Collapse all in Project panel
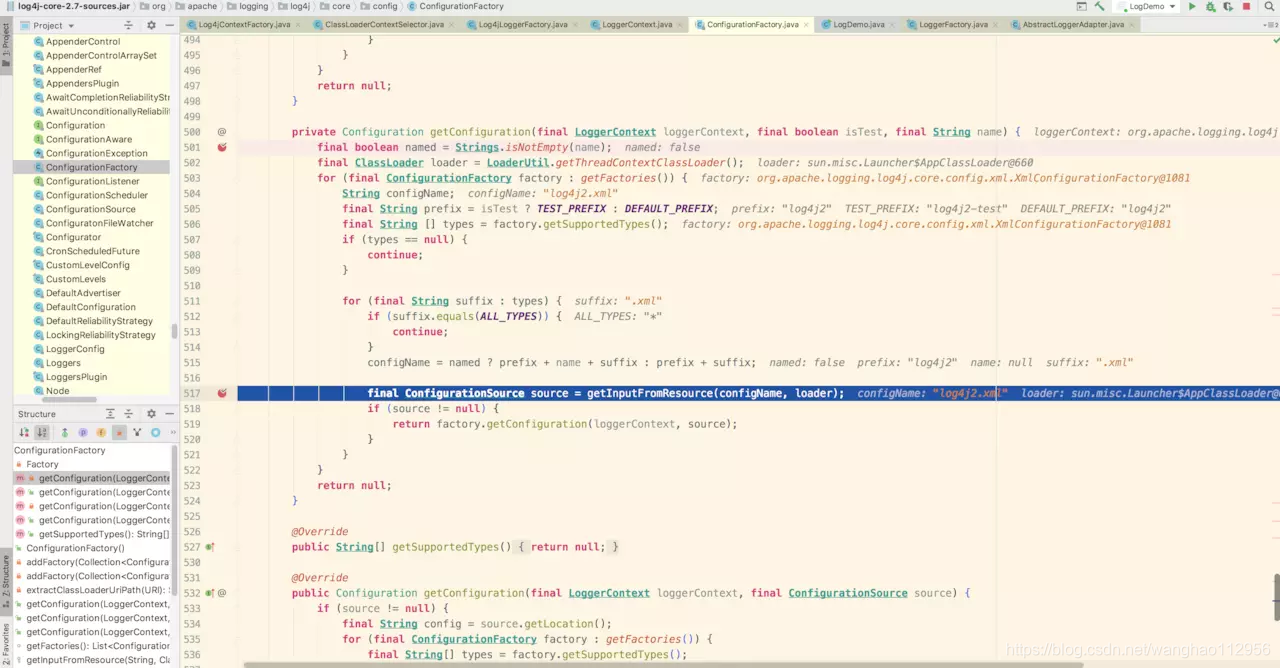Image resolution: width=1280 pixels, height=668 pixels. click(128, 25)
